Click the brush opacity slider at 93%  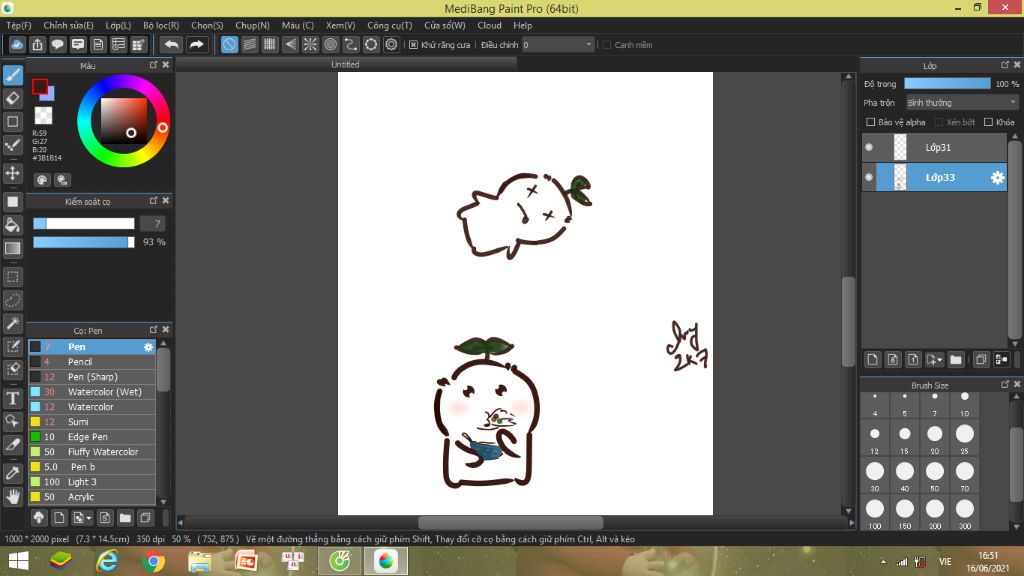(84, 242)
